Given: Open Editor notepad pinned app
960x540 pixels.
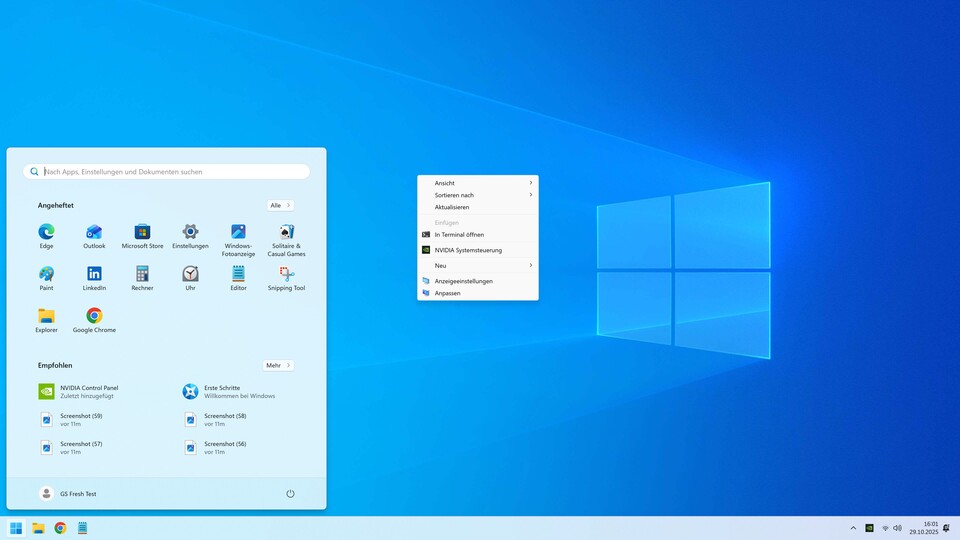Looking at the screenshot, I should [x=238, y=278].
